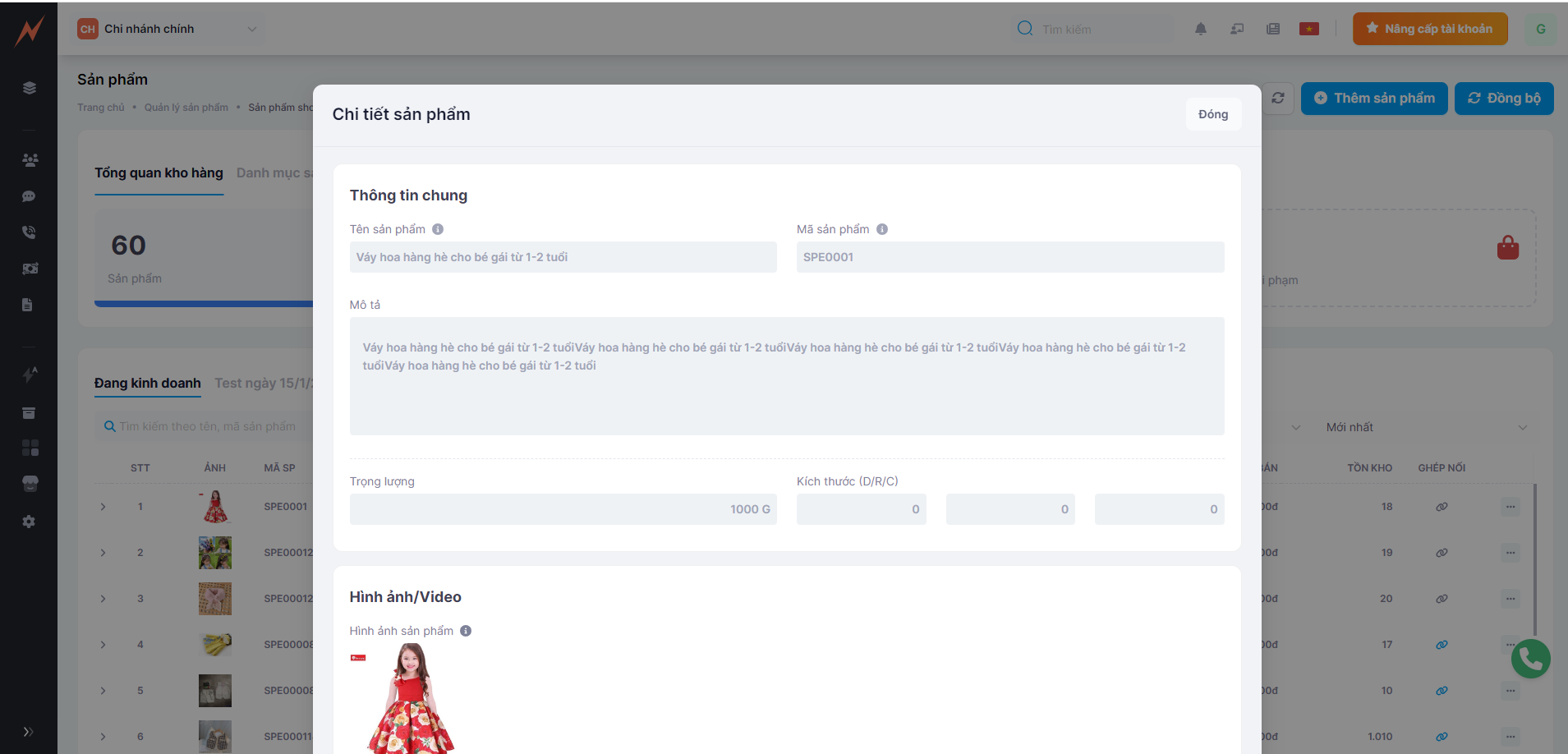
Task: Open the customers group icon in sidebar
Action: click(x=30, y=160)
